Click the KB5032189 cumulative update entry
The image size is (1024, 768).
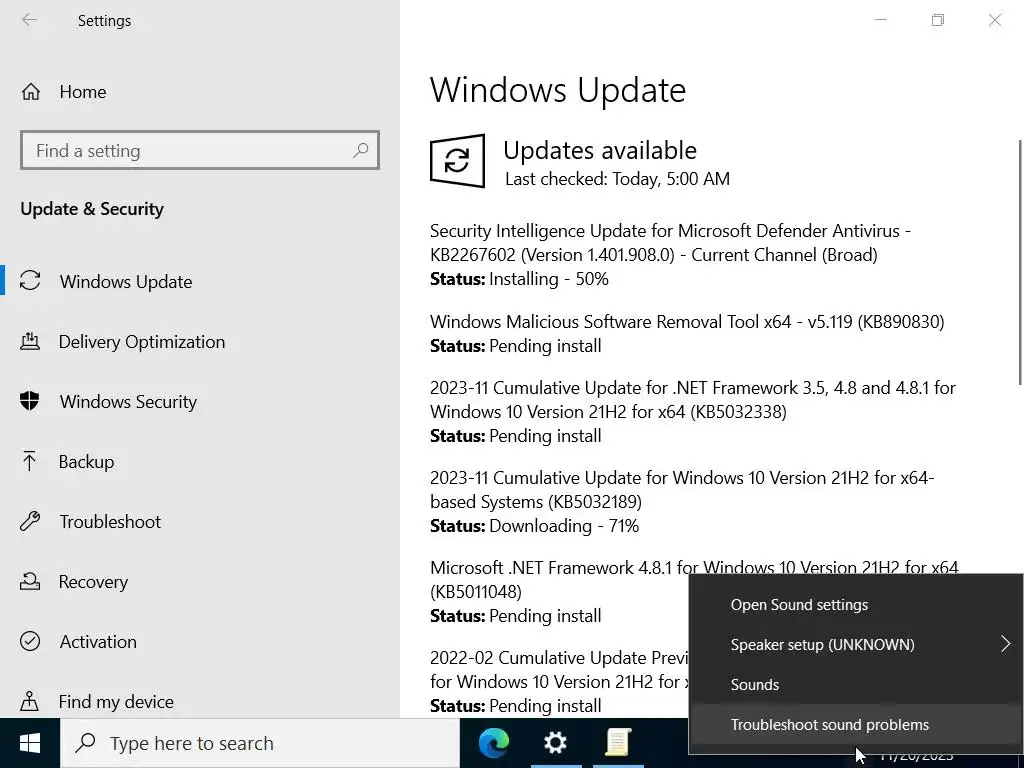(682, 490)
